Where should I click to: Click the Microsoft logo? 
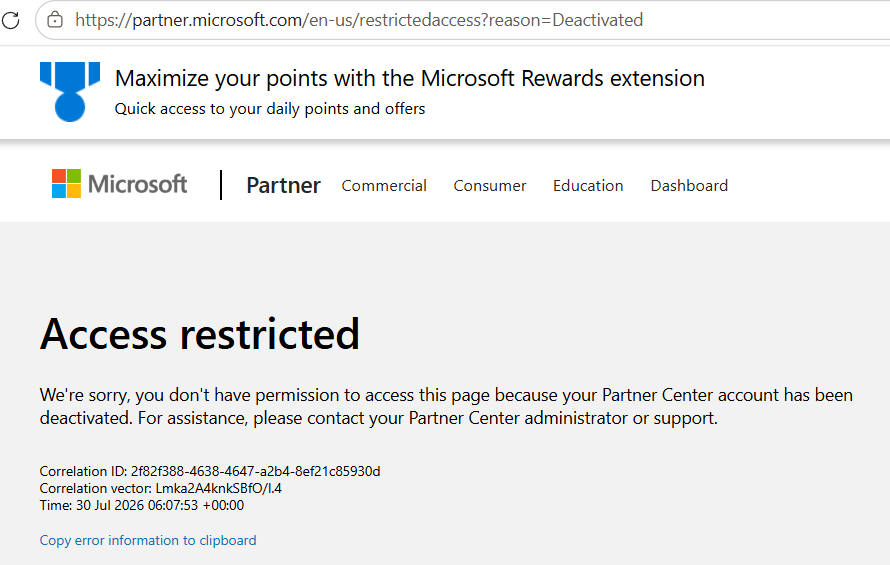(119, 184)
